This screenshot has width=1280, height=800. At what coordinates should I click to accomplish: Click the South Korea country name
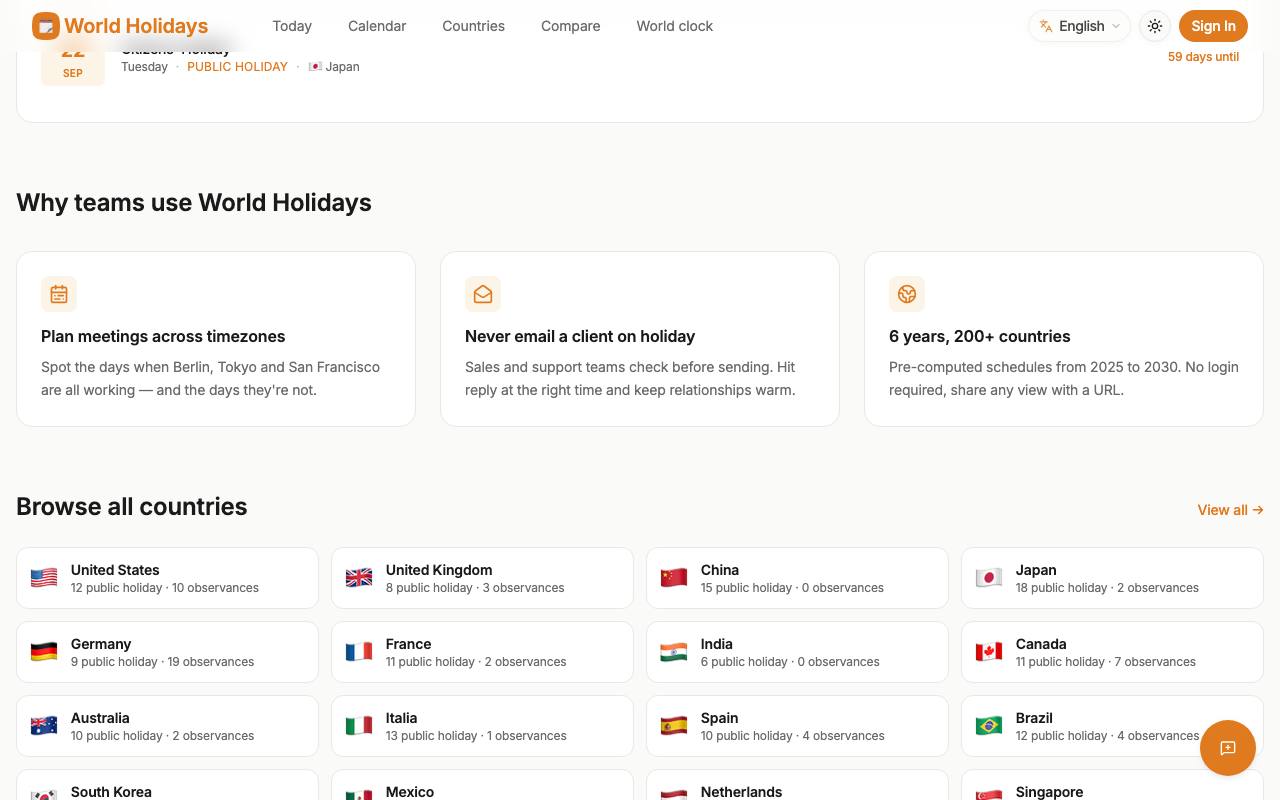click(x=111, y=792)
